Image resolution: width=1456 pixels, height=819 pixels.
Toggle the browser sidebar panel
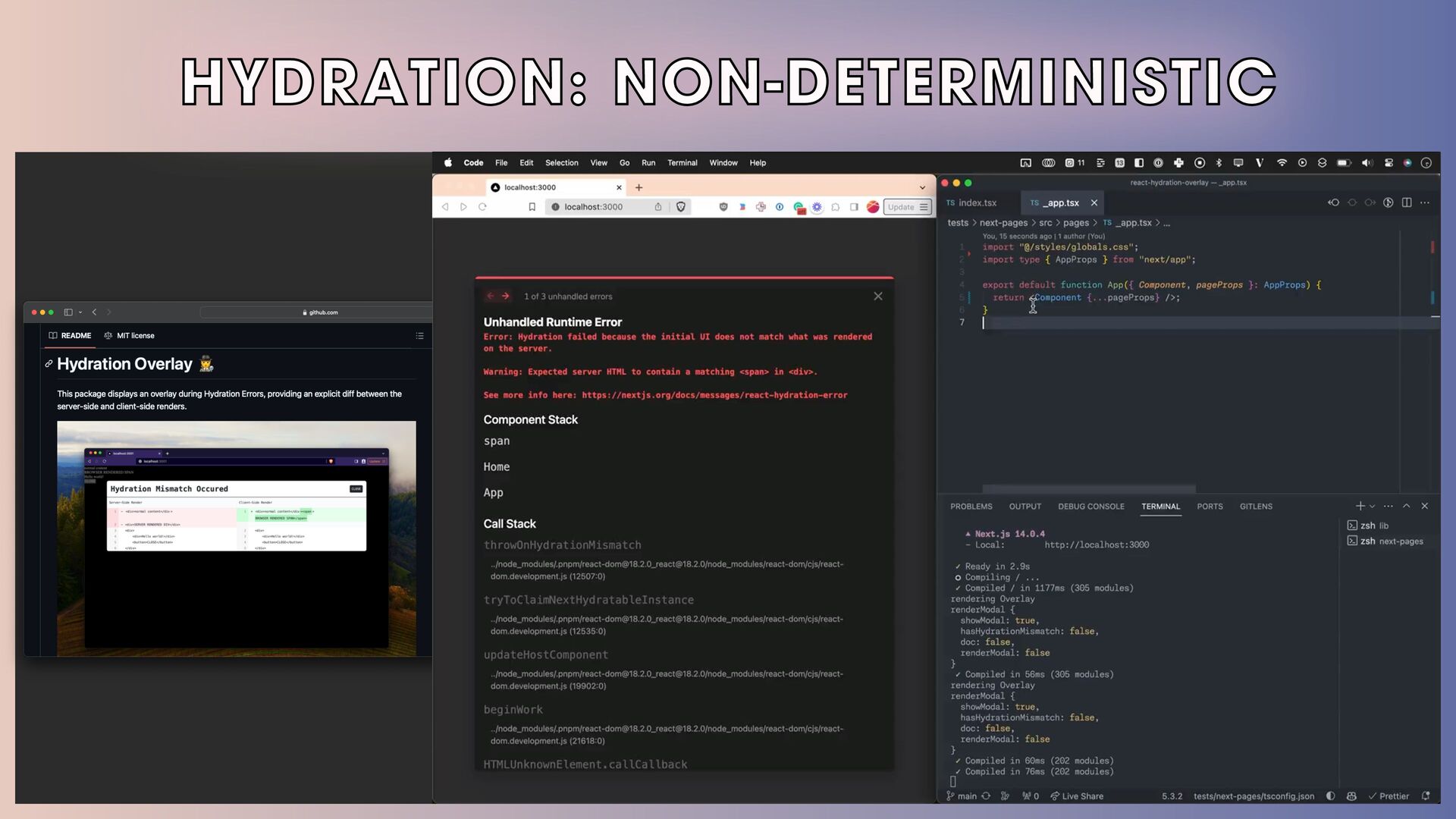click(x=854, y=207)
